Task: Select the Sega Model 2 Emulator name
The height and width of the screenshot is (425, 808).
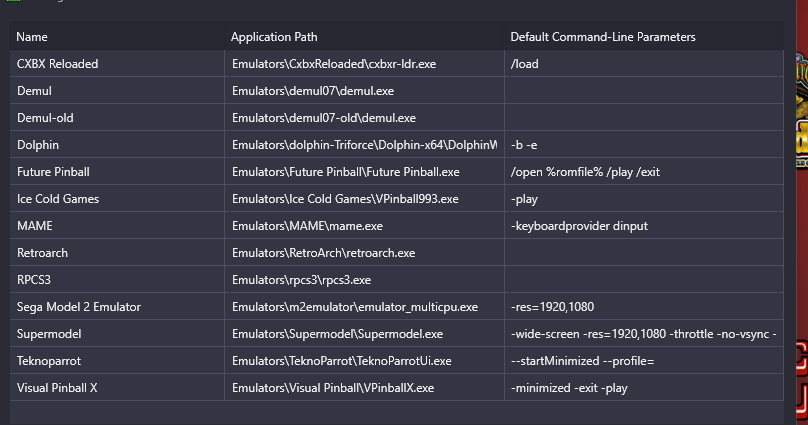Action: point(79,307)
